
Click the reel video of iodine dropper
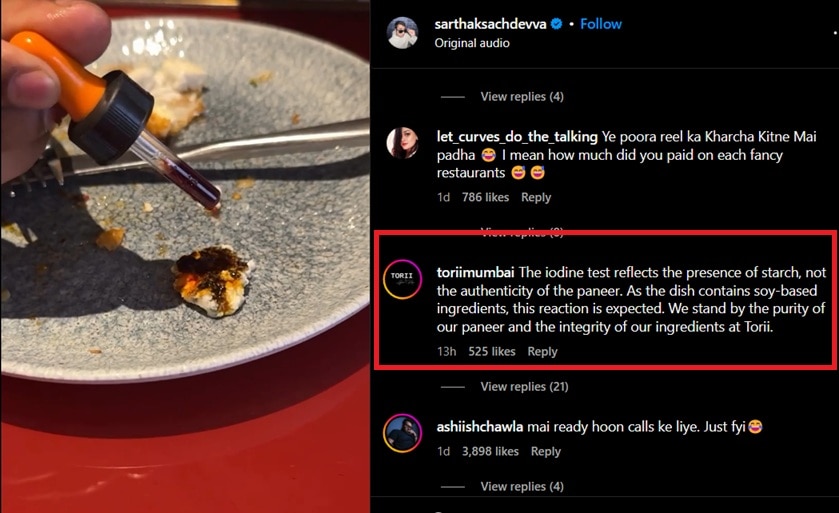pos(185,256)
